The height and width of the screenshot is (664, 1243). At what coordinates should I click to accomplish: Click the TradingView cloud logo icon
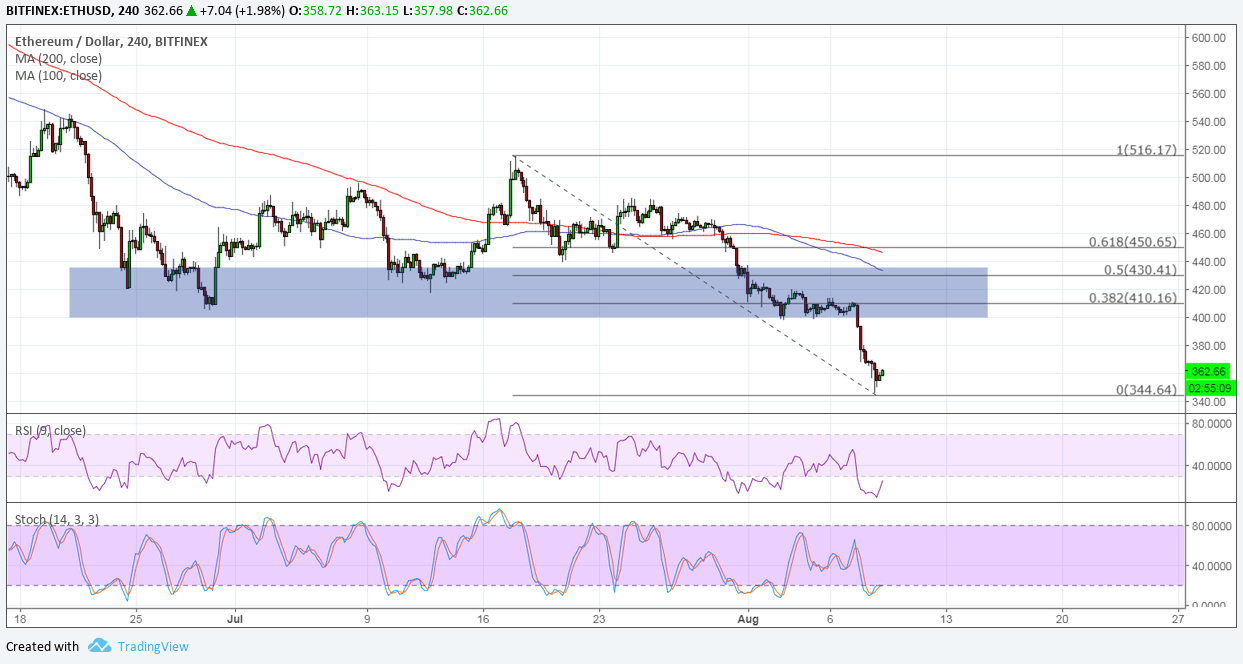[99, 646]
